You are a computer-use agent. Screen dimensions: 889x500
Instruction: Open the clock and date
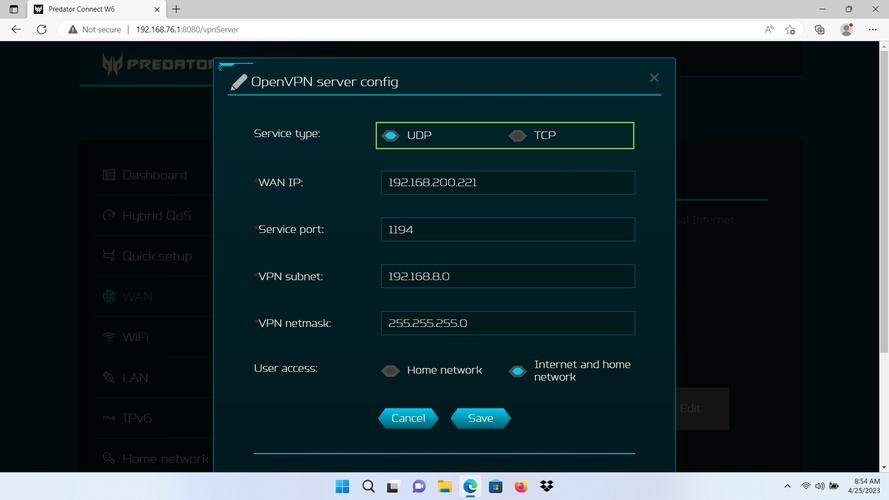(864, 486)
